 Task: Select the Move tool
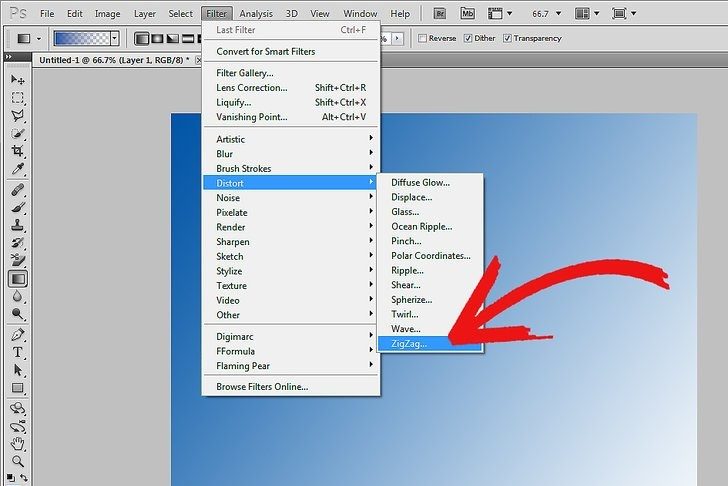(x=18, y=80)
